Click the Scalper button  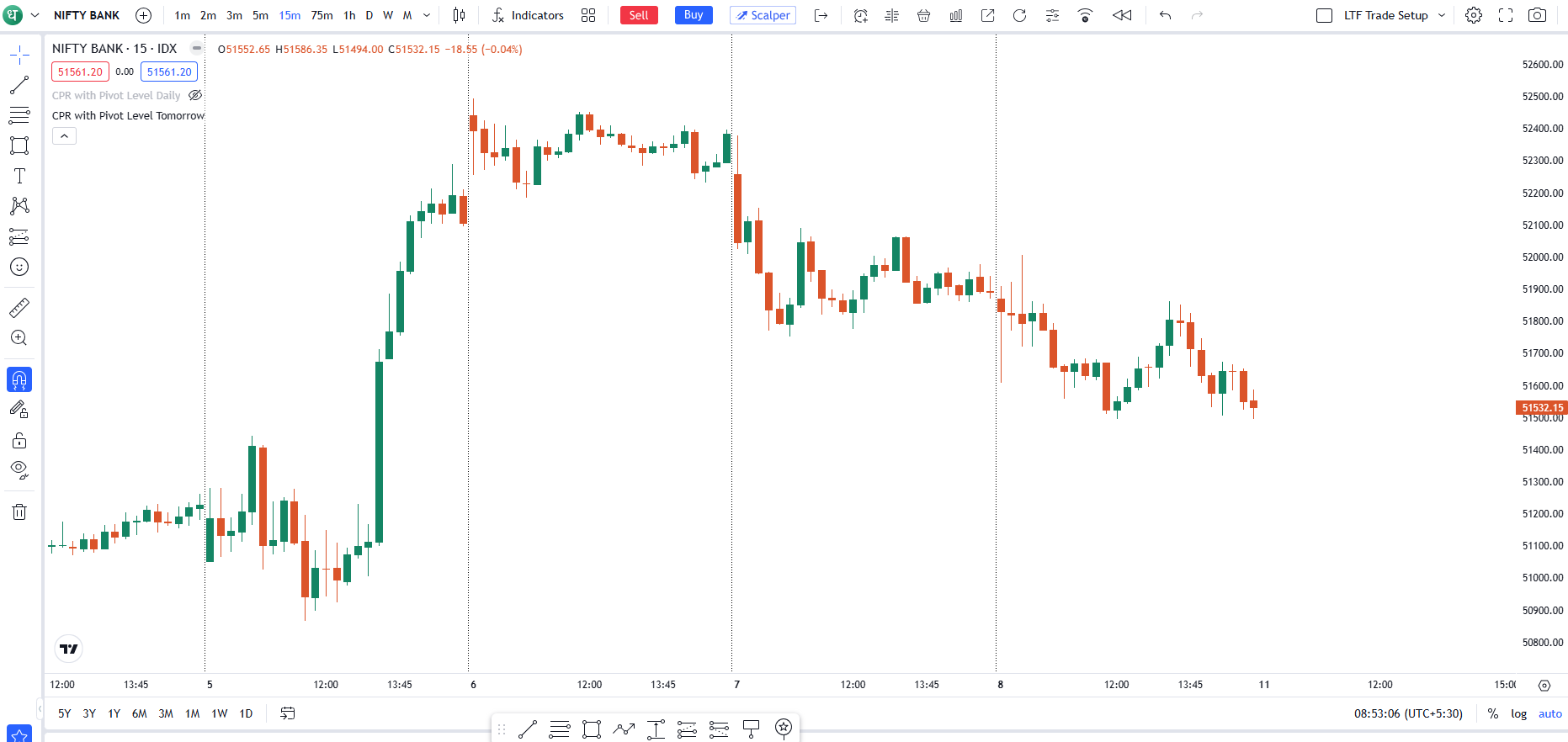[763, 15]
